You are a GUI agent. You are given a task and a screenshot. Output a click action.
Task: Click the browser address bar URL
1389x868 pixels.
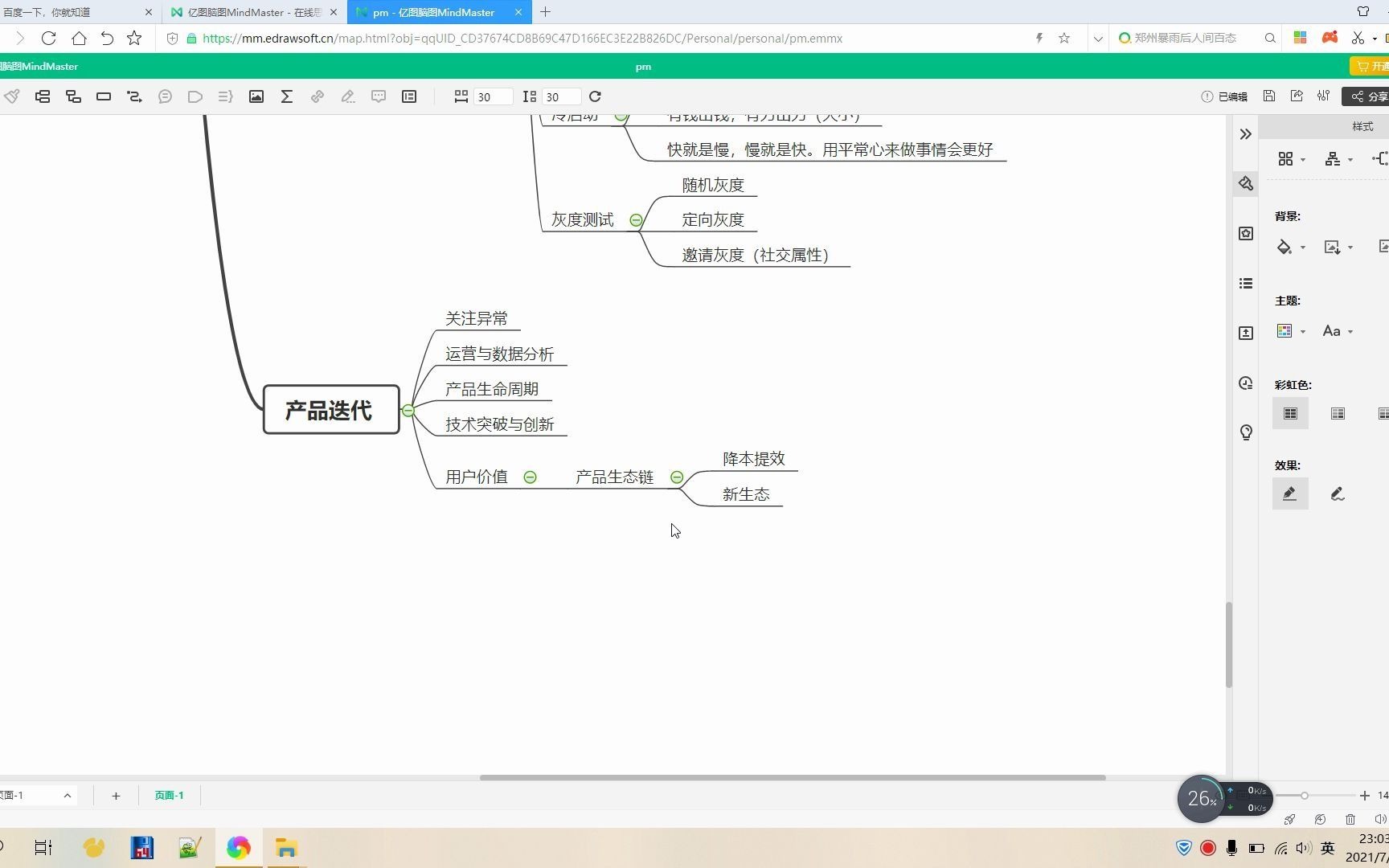point(522,38)
